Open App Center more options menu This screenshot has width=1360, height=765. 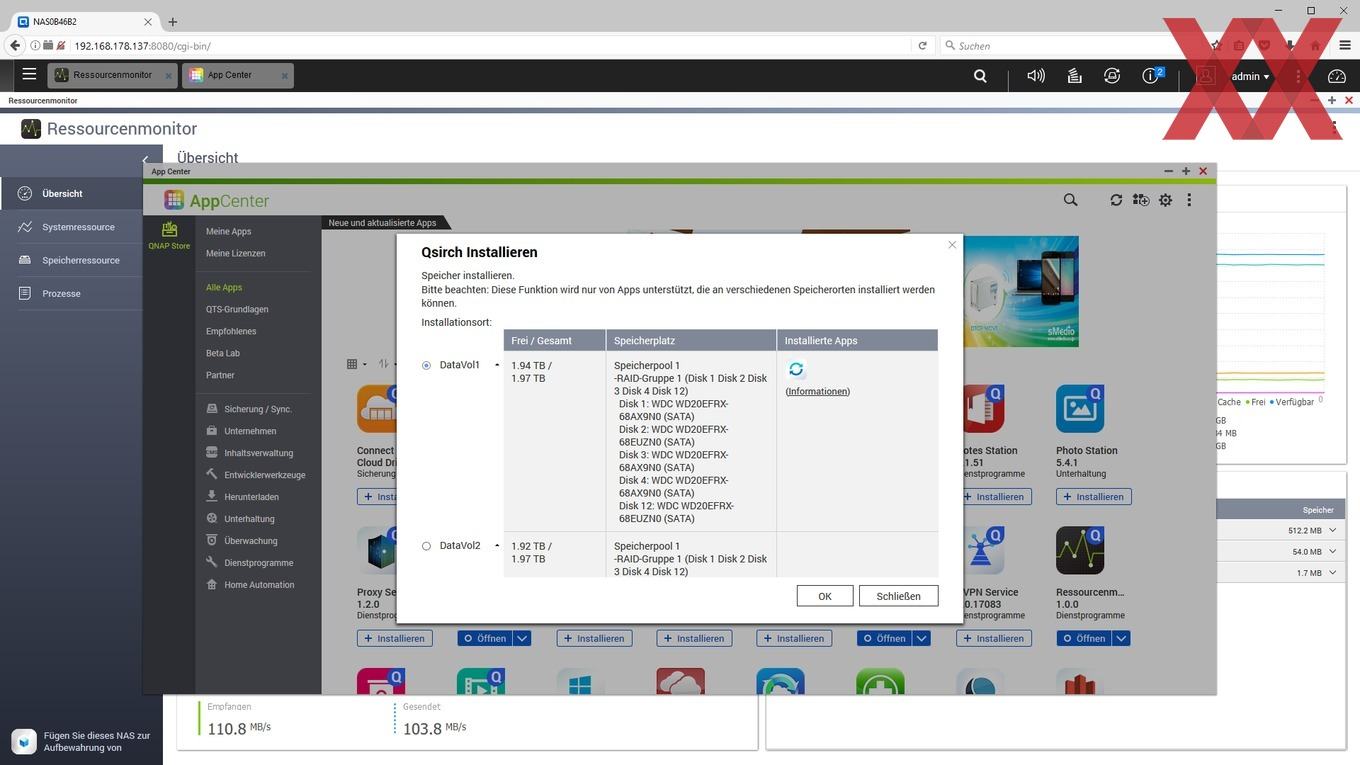point(1189,200)
